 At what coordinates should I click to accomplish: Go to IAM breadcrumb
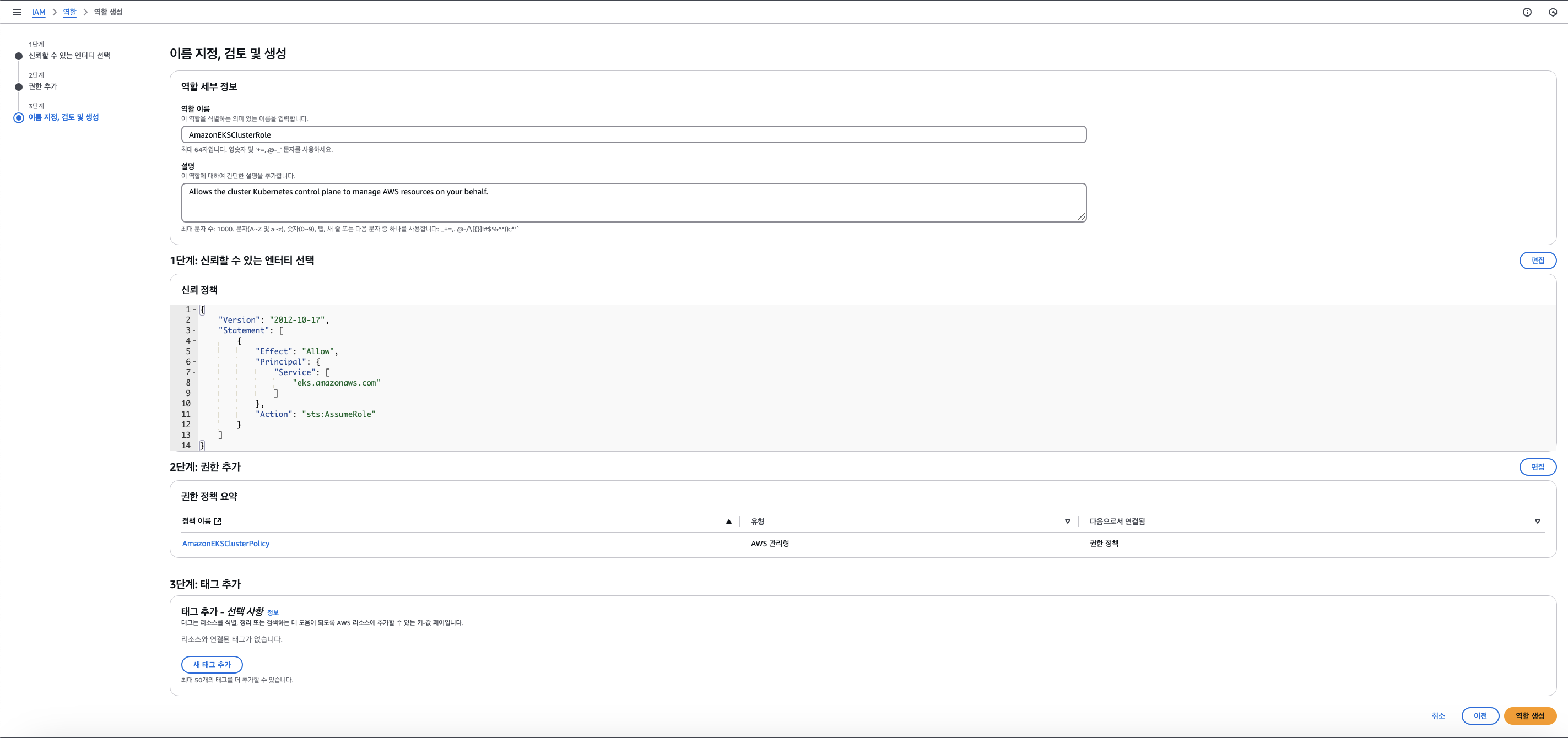pos(39,12)
